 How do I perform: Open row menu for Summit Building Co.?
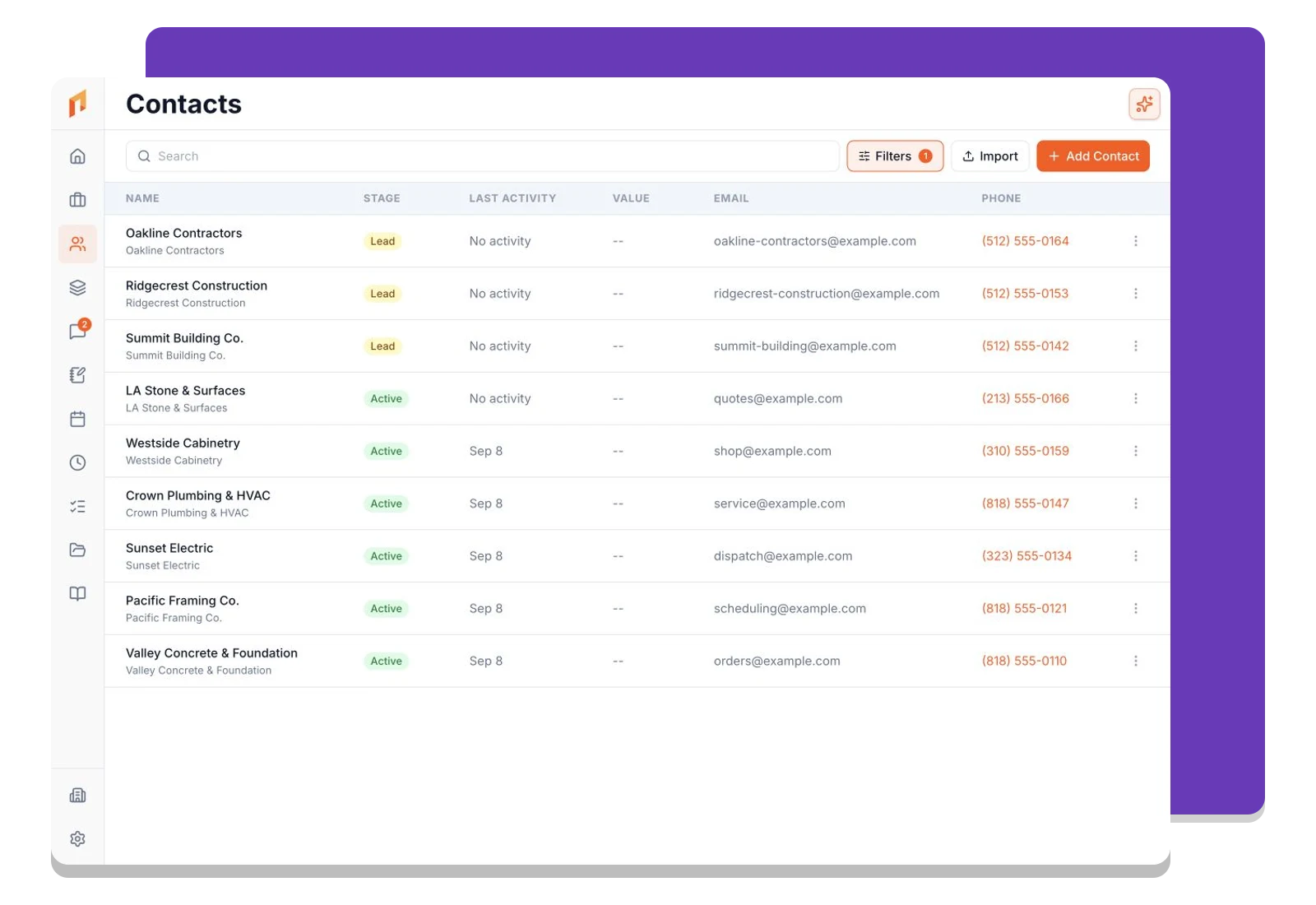(1136, 346)
